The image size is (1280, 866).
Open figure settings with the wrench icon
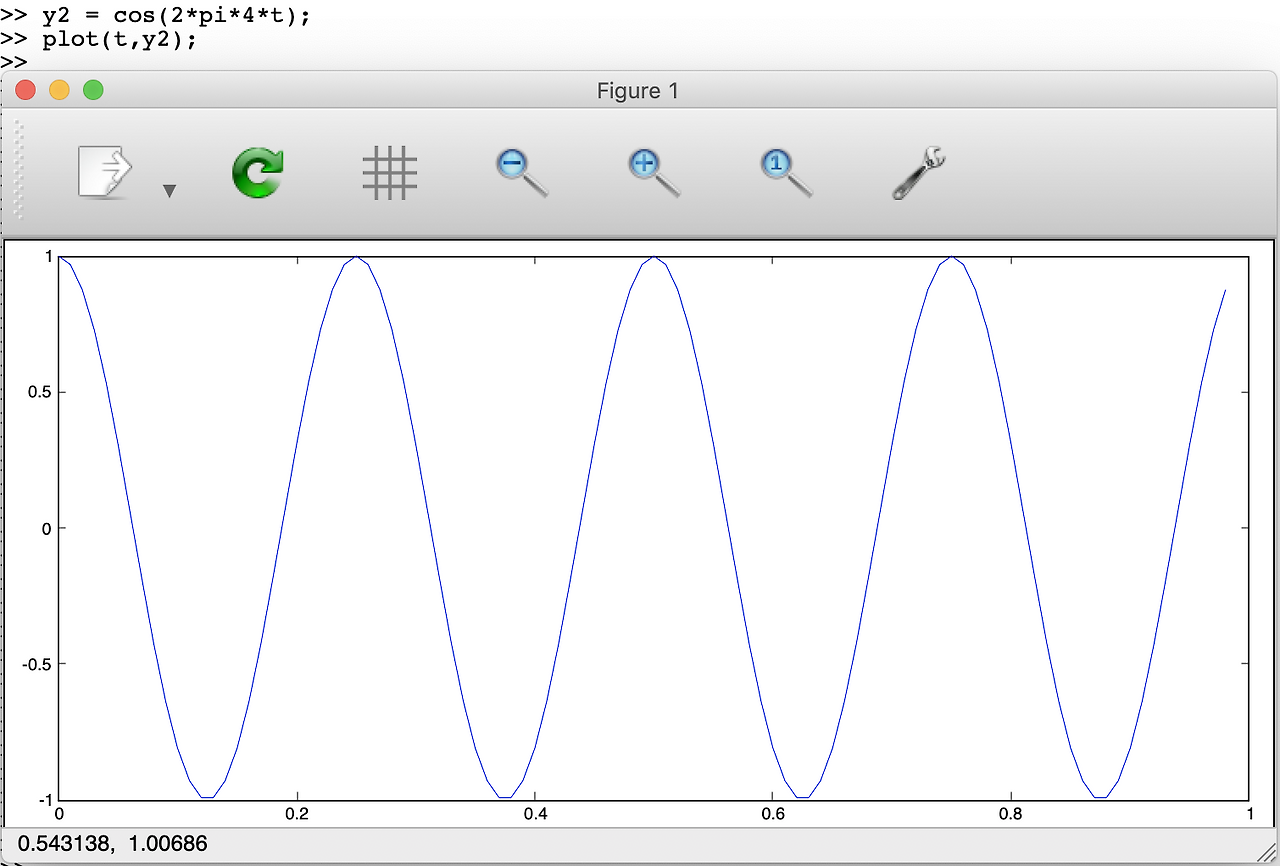[x=916, y=172]
